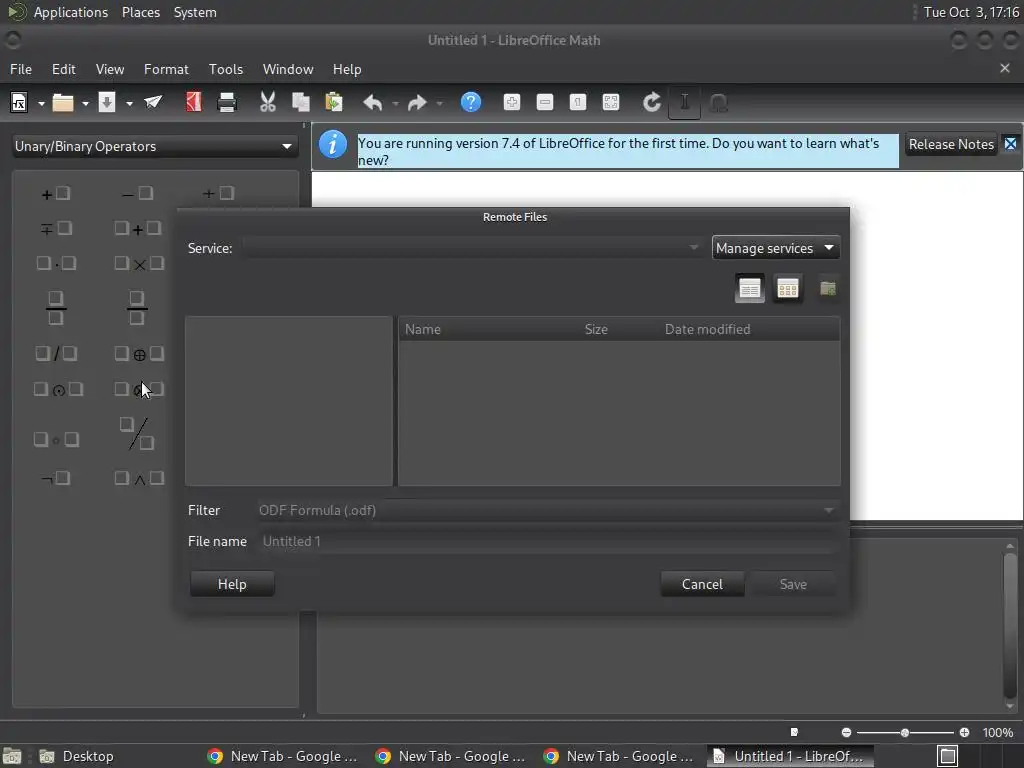Screen dimensions: 1024x768
Task: Click the Zoom 100% toolbar icon
Action: pos(578,102)
